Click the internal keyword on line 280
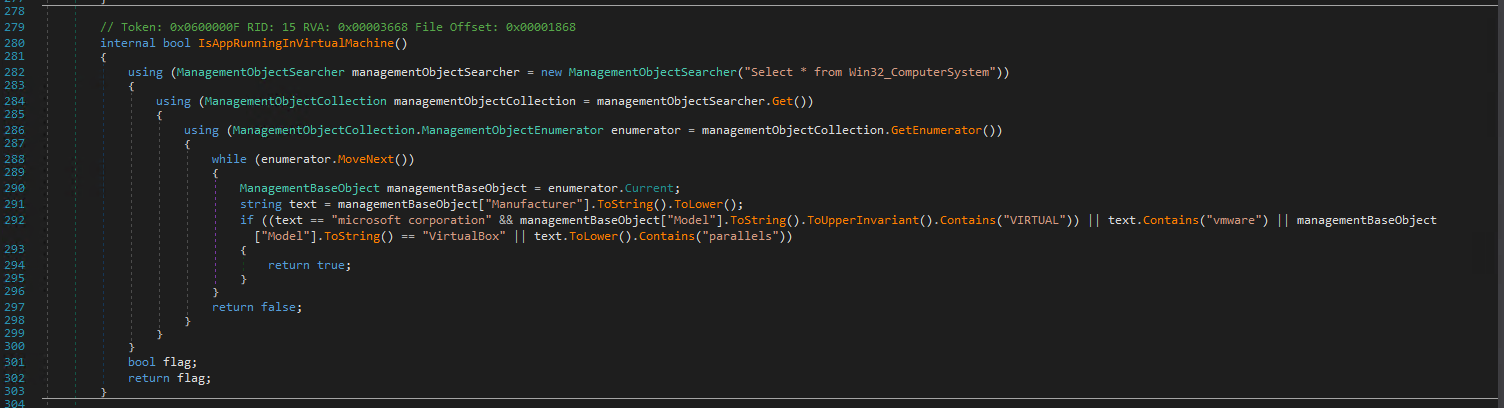The width and height of the screenshot is (1504, 408). 127,43
